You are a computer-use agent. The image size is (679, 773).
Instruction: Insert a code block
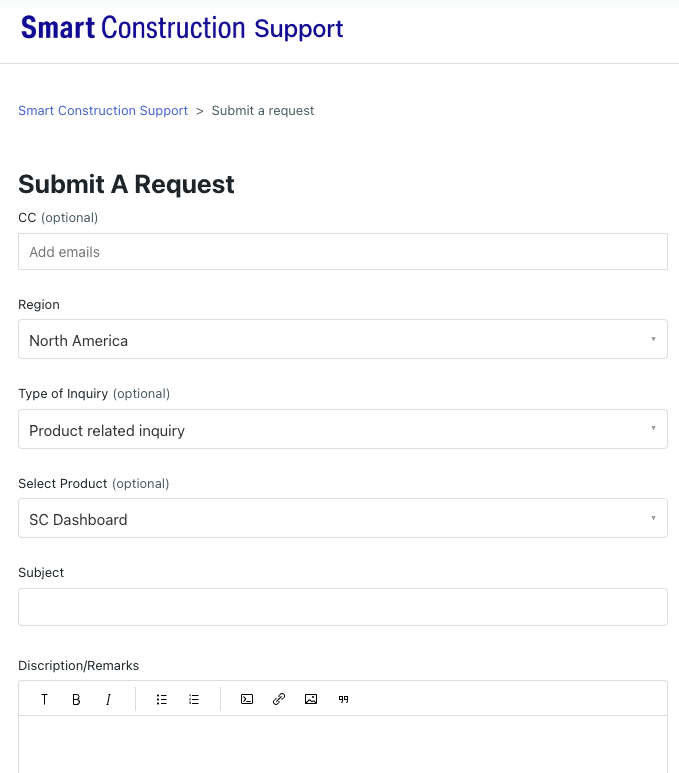pos(247,699)
